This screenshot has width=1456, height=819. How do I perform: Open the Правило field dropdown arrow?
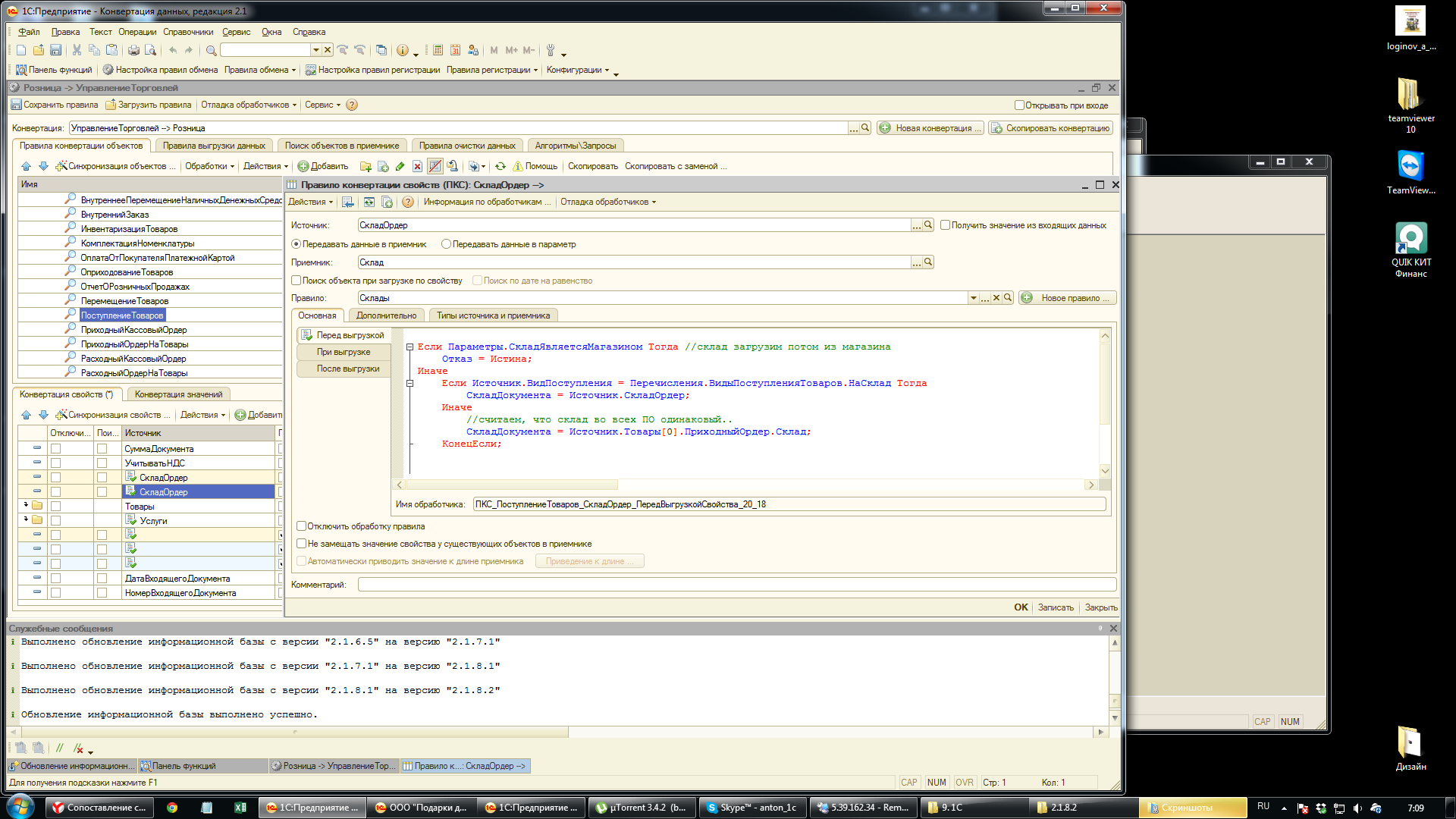(973, 298)
